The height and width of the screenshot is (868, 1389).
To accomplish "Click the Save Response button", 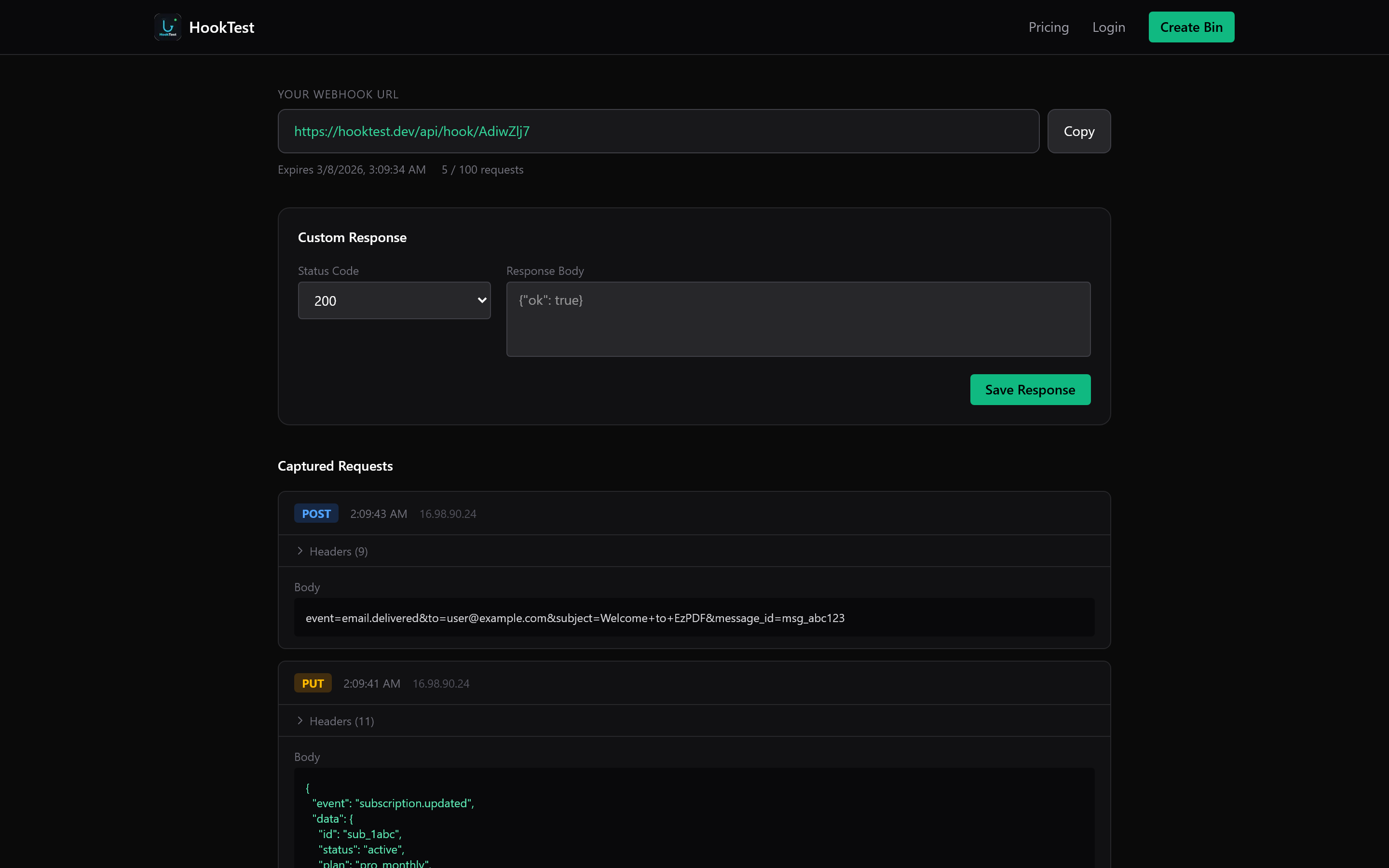I will [x=1030, y=389].
